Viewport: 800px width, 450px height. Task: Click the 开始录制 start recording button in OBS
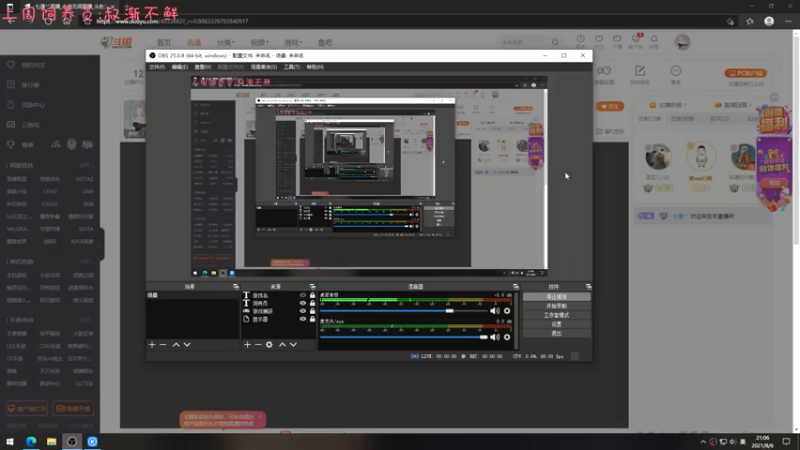[557, 306]
